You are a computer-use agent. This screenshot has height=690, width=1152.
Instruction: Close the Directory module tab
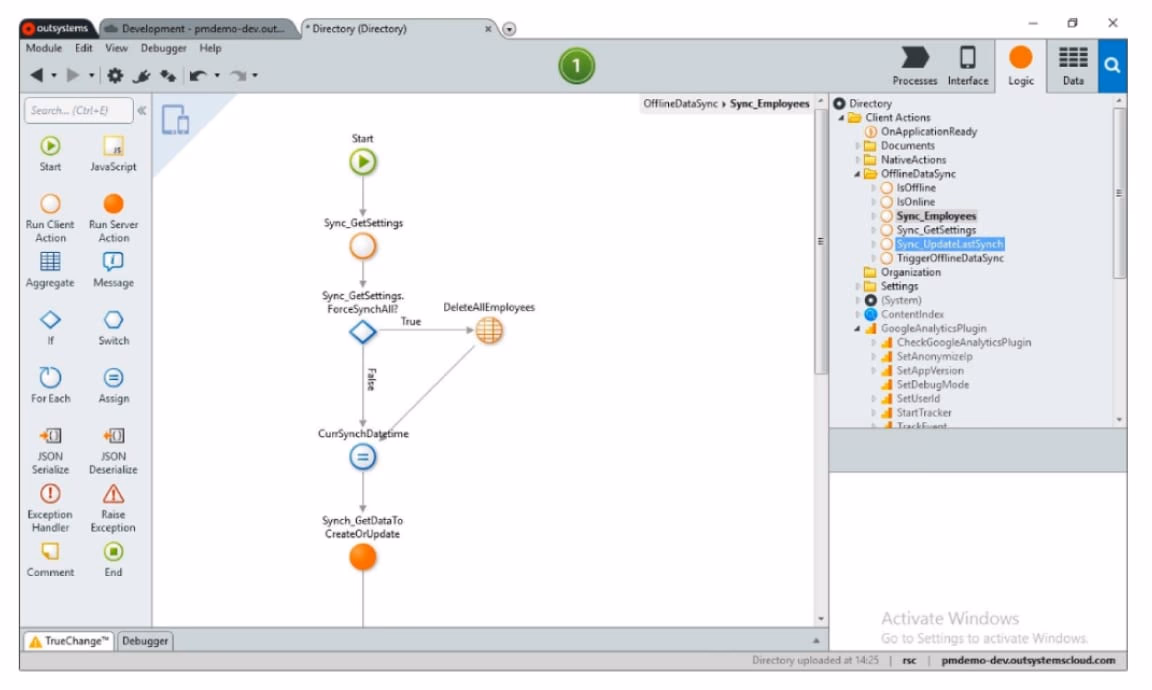point(488,29)
